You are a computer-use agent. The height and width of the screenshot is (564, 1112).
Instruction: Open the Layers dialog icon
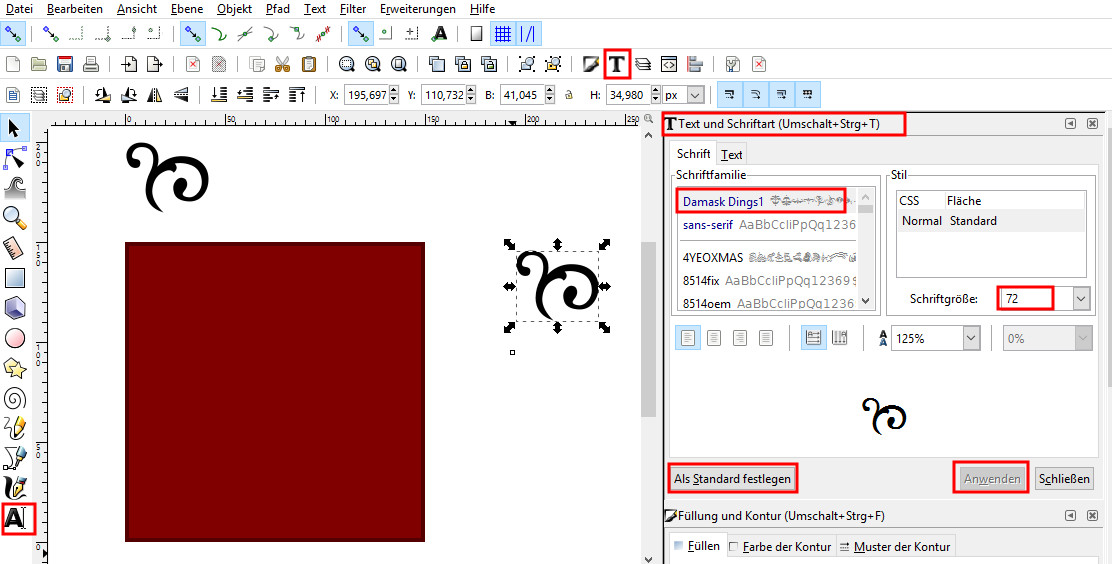643,64
